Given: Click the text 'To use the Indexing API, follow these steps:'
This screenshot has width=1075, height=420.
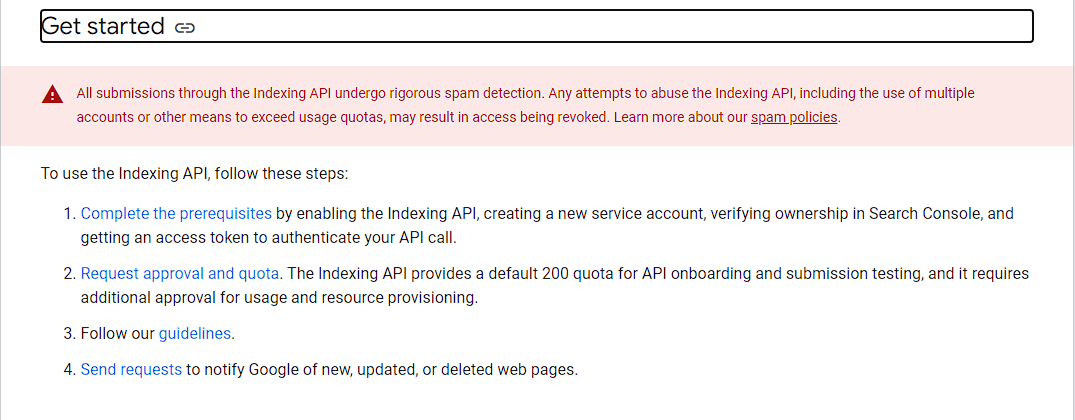Looking at the screenshot, I should (x=195, y=173).
